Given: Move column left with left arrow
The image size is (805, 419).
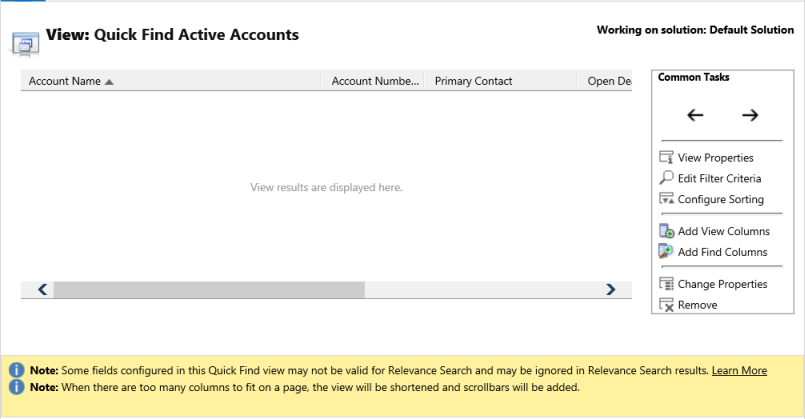Looking at the screenshot, I should click(695, 115).
